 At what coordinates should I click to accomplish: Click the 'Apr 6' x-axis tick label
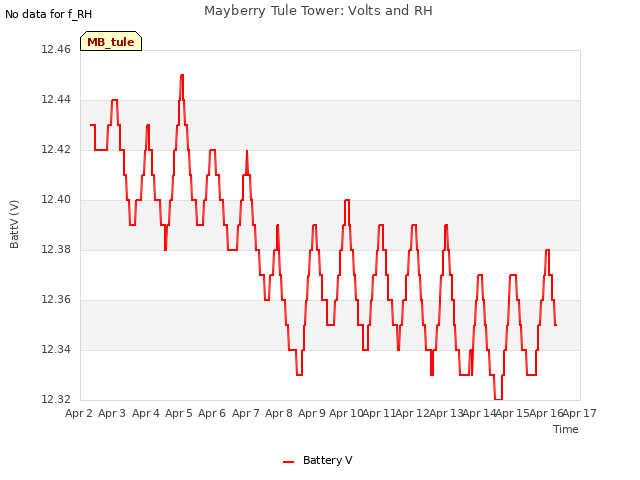coord(212,413)
